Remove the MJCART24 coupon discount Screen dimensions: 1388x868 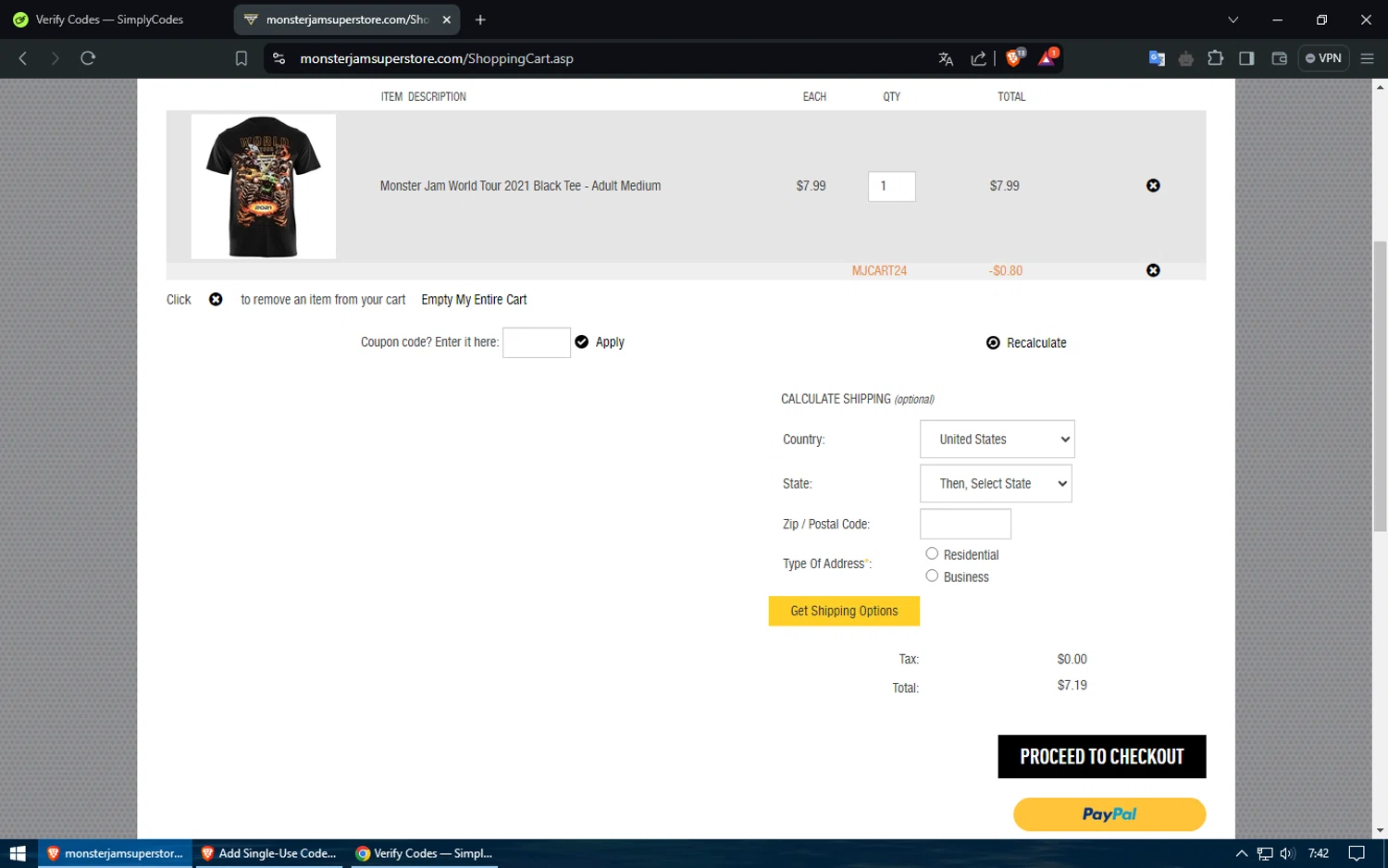[1153, 270]
